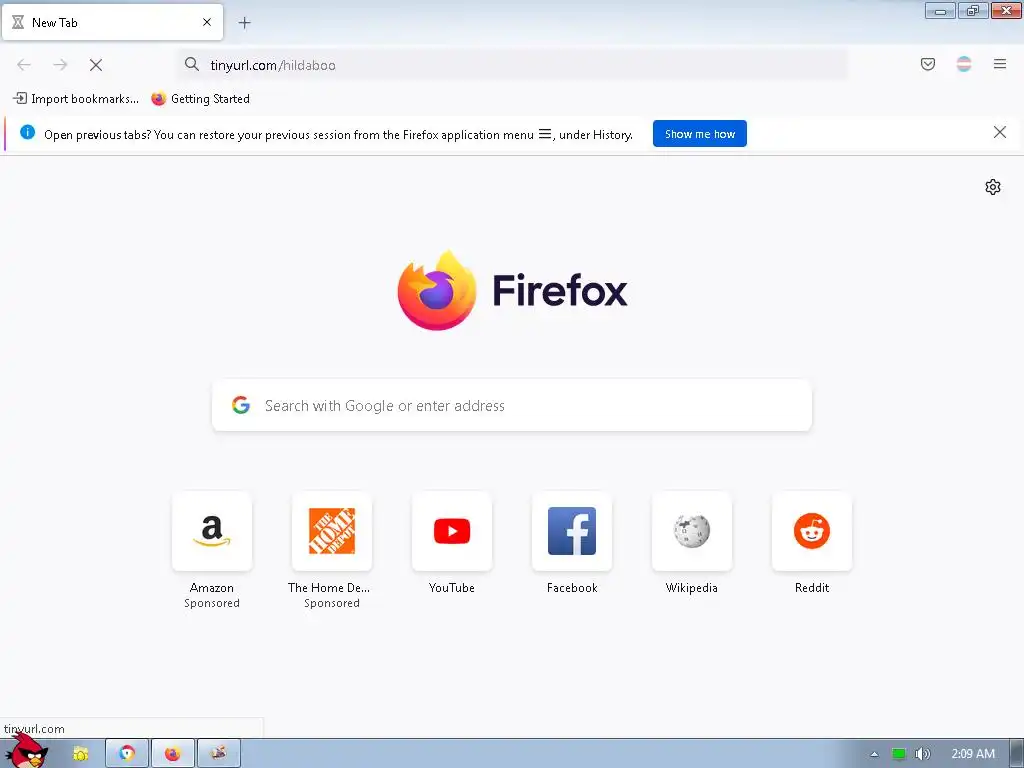1024x768 pixels.
Task: Click the Search with Google field
Action: pyautogui.click(x=512, y=406)
